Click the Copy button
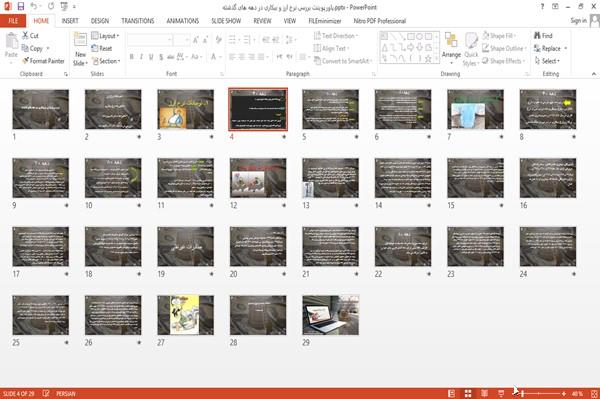This screenshot has height=399, width=600. pyautogui.click(x=32, y=48)
